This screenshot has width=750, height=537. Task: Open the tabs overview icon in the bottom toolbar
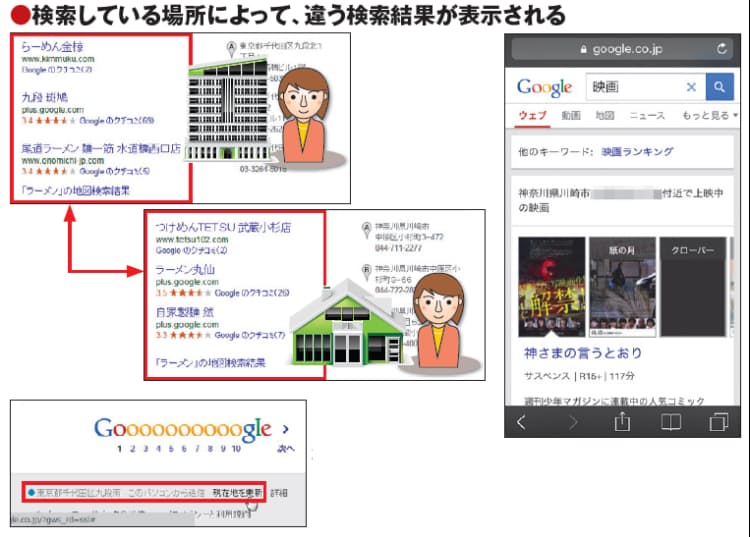[x=718, y=422]
